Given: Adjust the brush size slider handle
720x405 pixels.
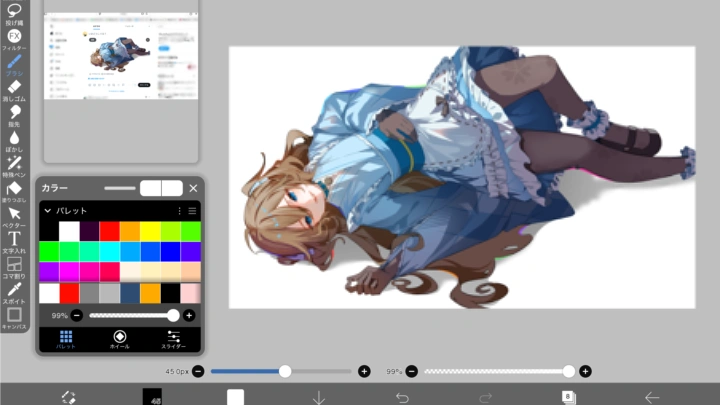Looking at the screenshot, I should pos(285,371).
